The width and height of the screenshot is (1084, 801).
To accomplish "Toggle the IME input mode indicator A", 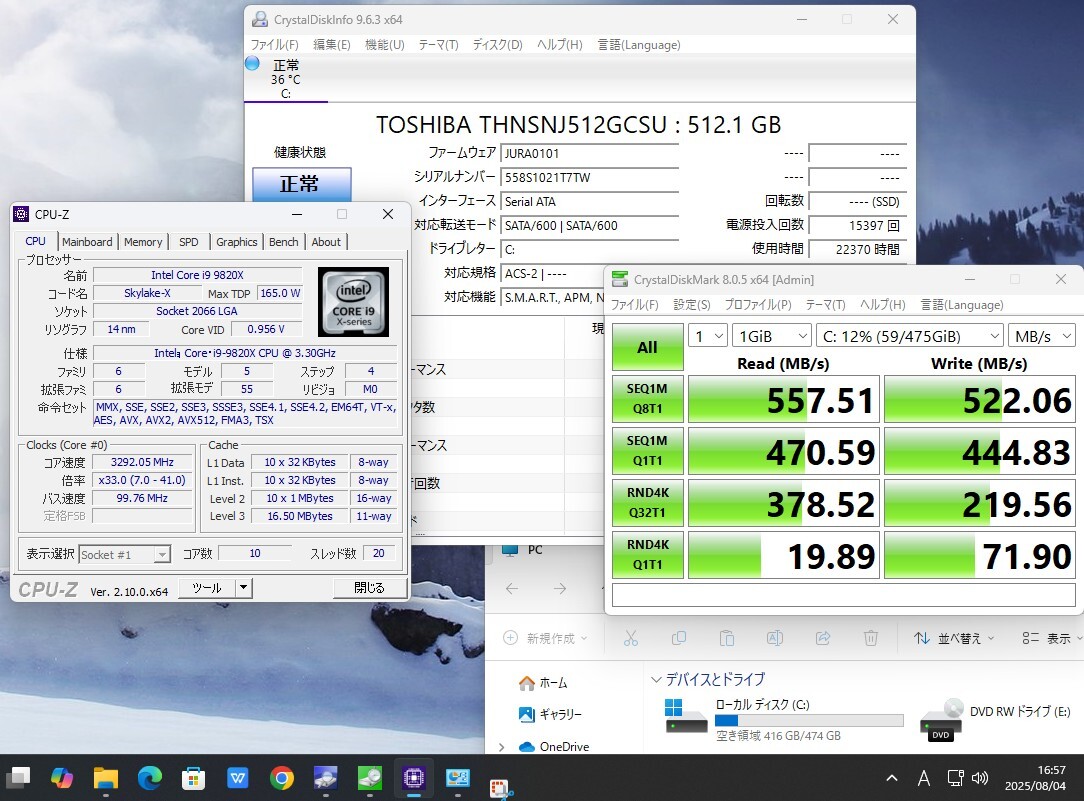I will 924,779.
